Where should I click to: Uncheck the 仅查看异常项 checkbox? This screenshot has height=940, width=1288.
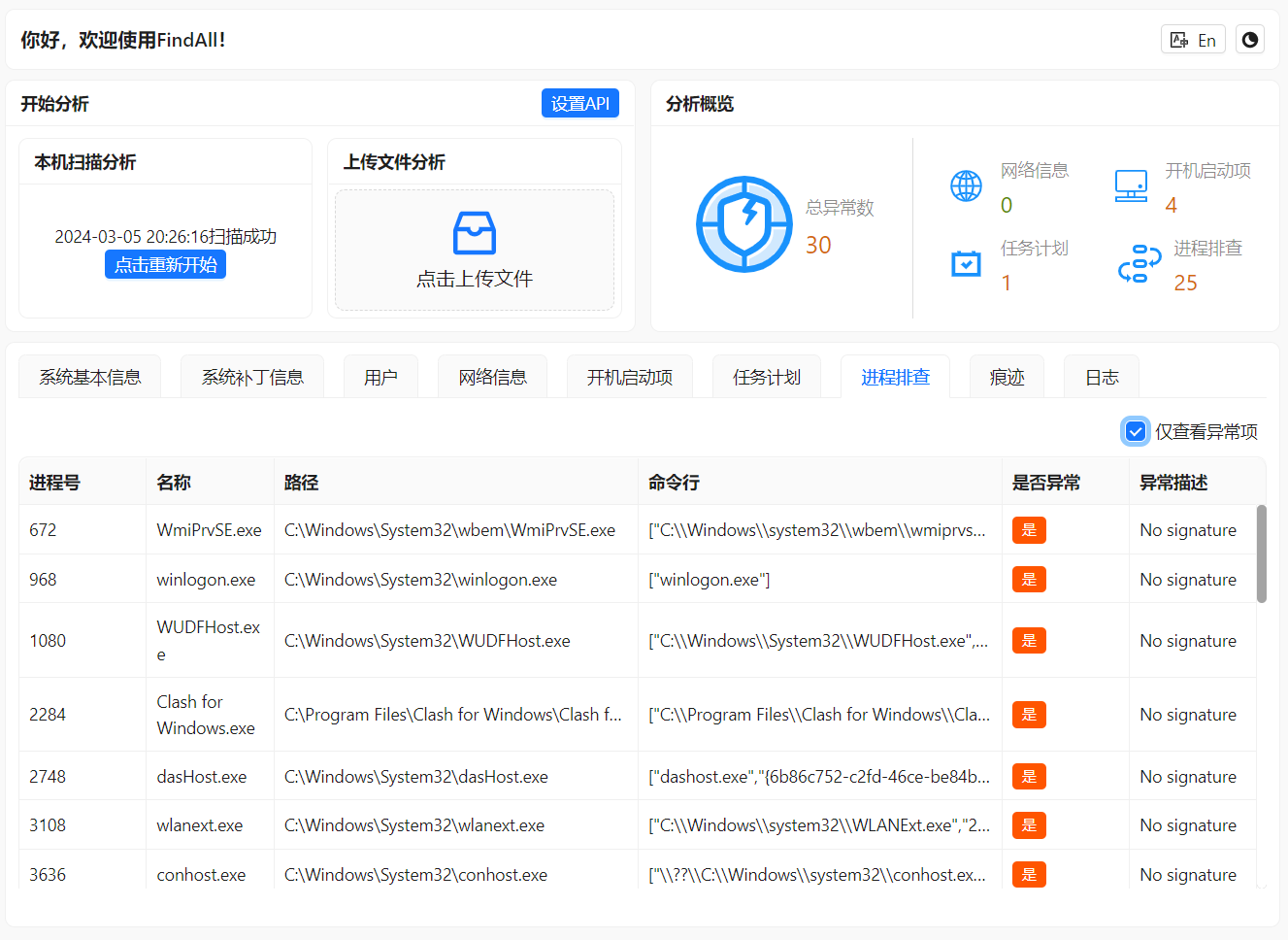point(1136,430)
